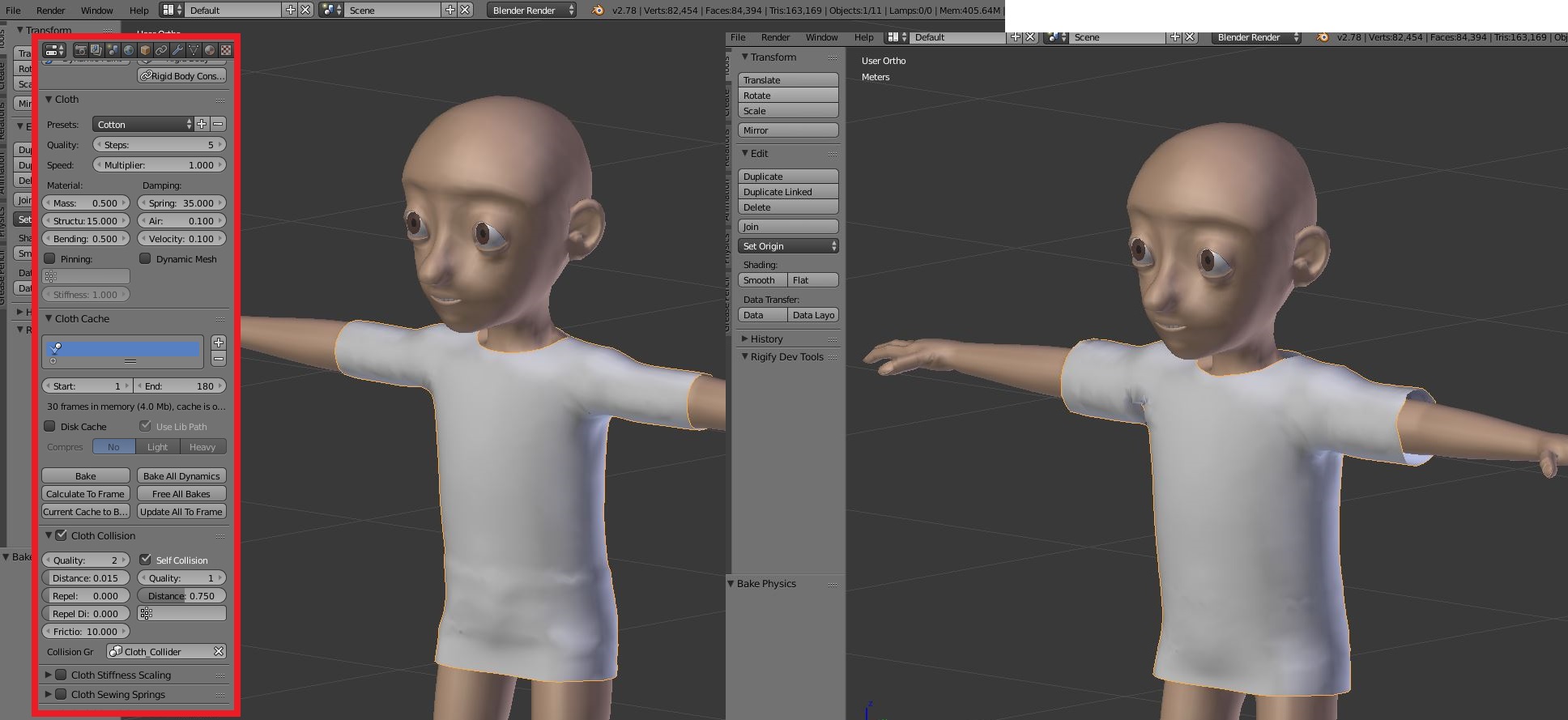1568x720 pixels.
Task: Clear the Cloth_Collider collision group
Action: (x=218, y=651)
